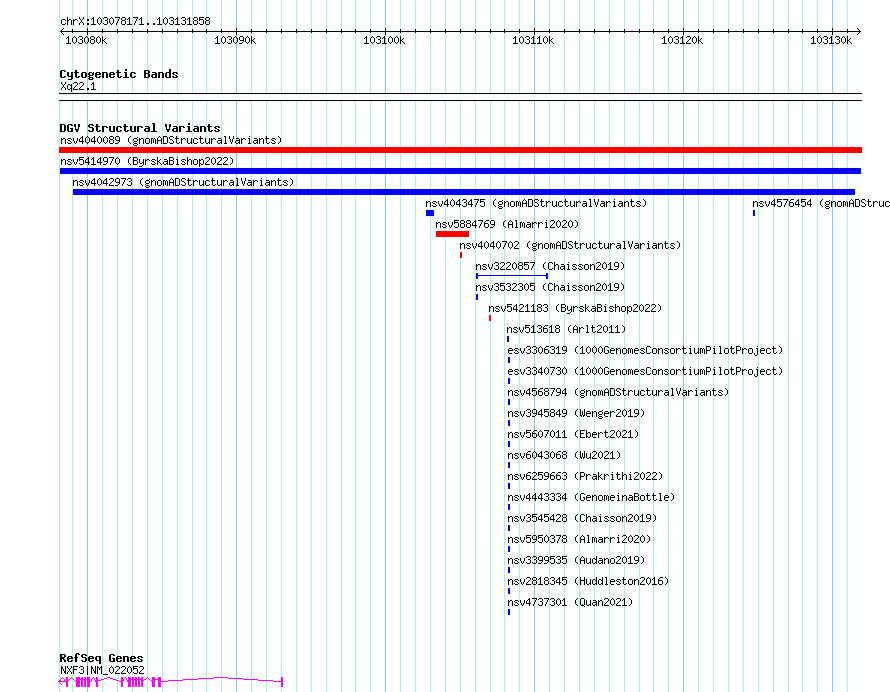Click the chrX:103078171..103131858 coordinates text

[135, 21]
